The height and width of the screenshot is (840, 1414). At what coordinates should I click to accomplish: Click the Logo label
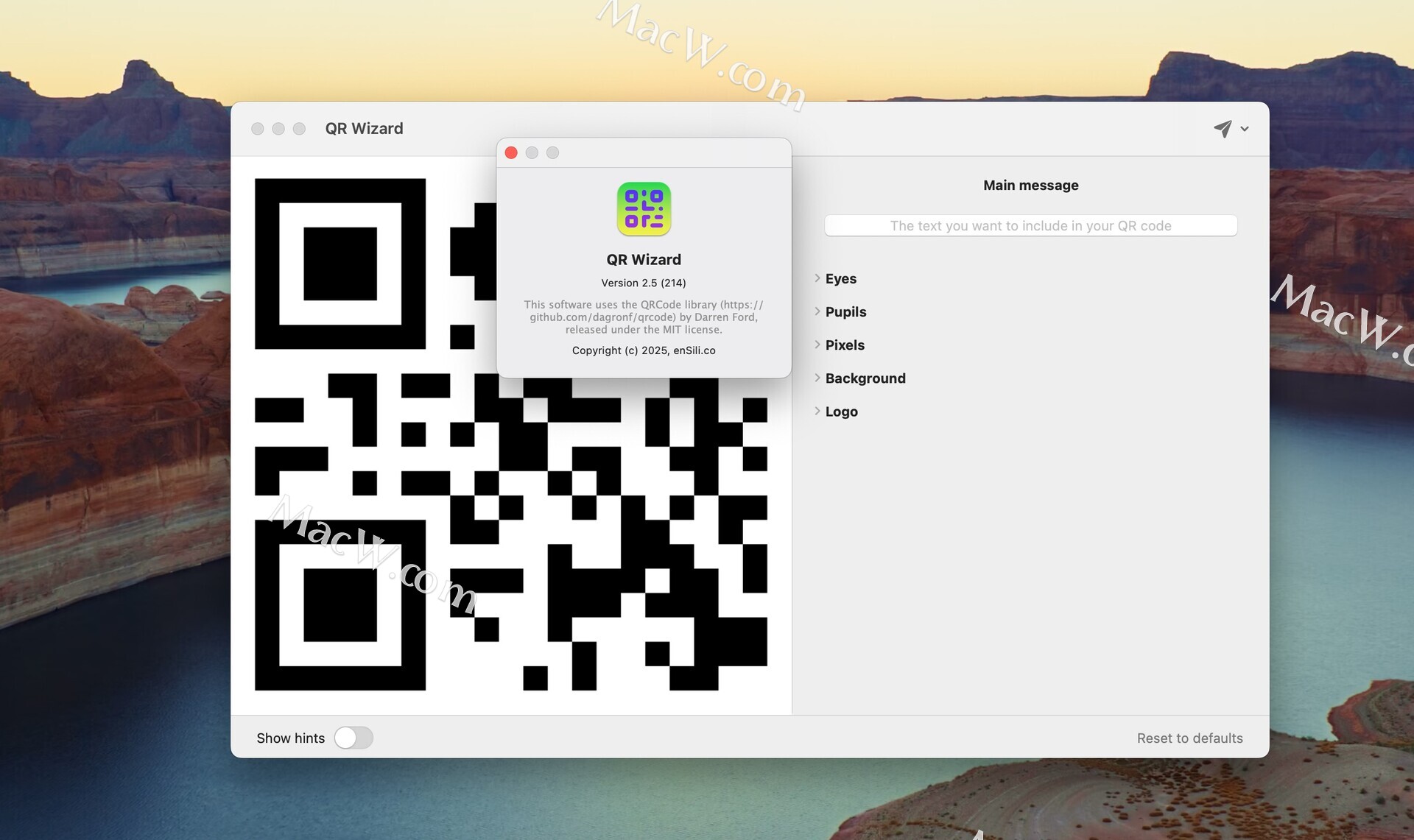pos(841,412)
